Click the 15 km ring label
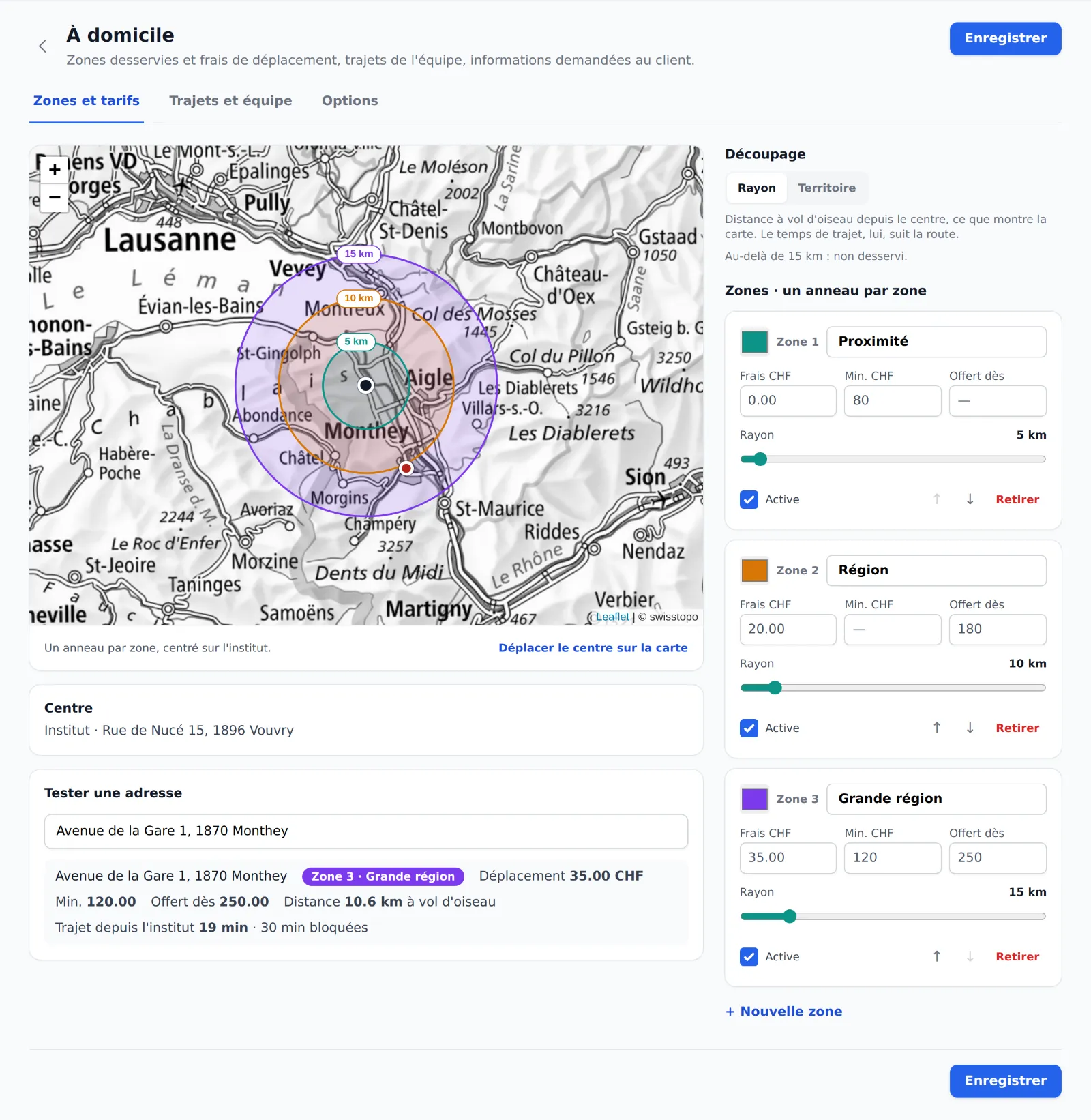1091x1120 pixels. 359,254
